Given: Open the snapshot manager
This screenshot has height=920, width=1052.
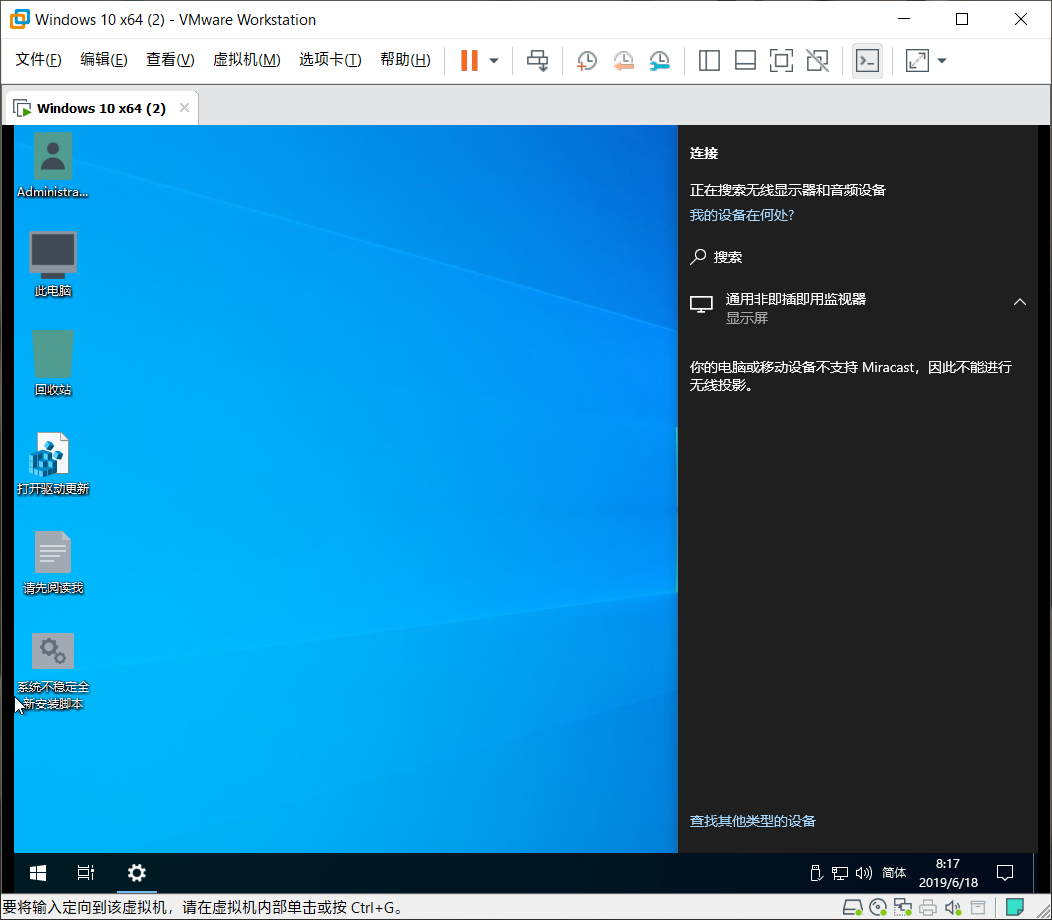Looking at the screenshot, I should [660, 60].
